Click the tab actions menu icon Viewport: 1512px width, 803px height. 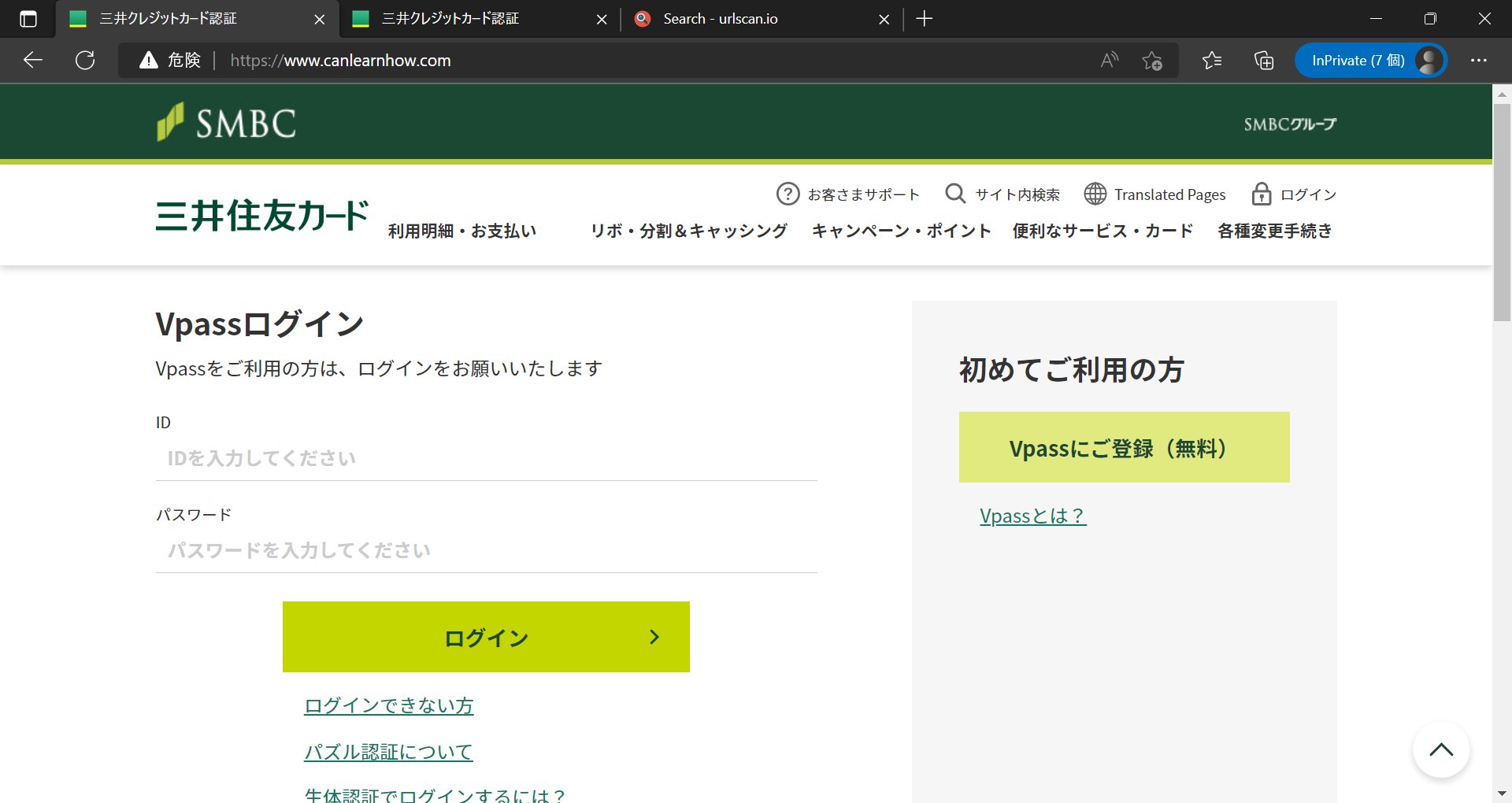[x=28, y=19]
